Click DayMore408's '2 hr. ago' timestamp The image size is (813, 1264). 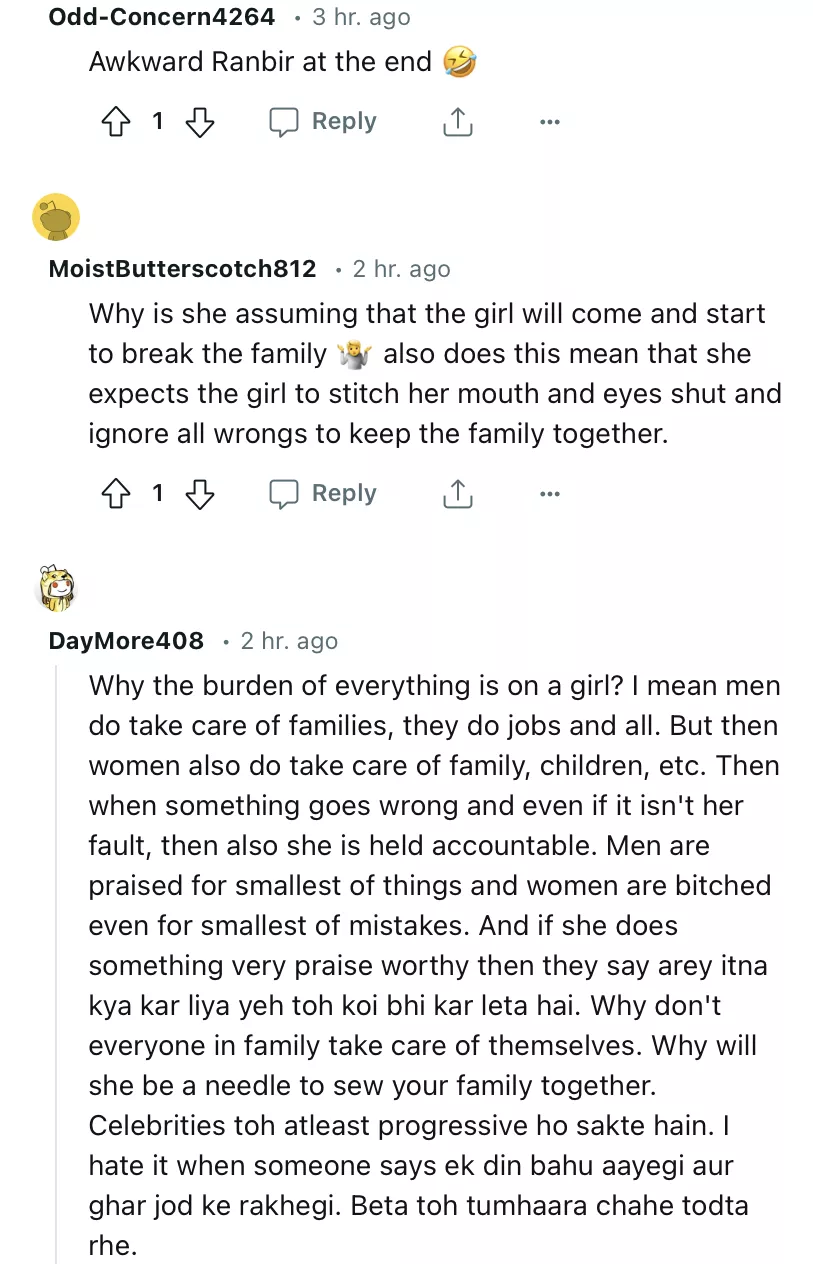pos(289,641)
